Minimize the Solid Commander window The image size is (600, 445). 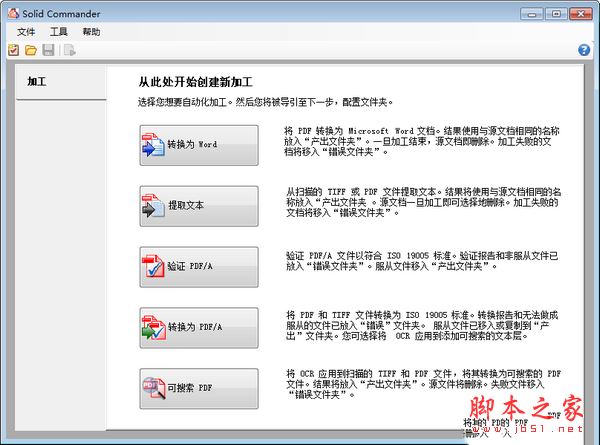point(532,14)
